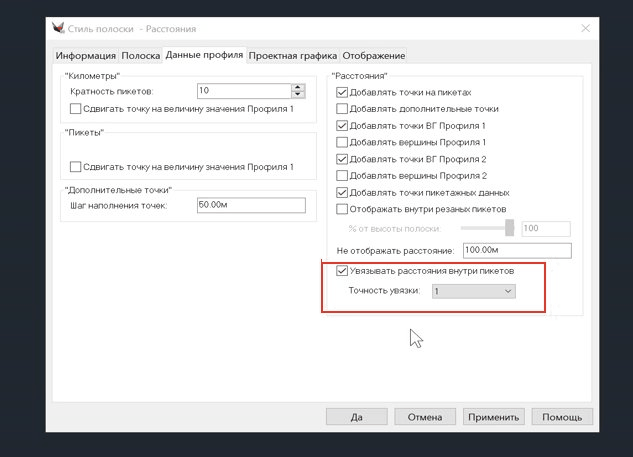Open the Полоска tab
633x457 pixels.
pyautogui.click(x=140, y=55)
